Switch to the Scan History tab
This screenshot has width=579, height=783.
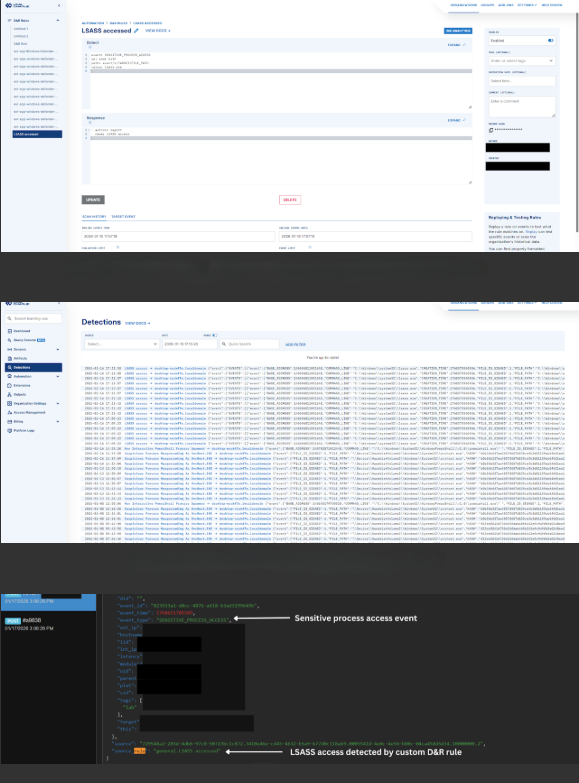(x=94, y=217)
